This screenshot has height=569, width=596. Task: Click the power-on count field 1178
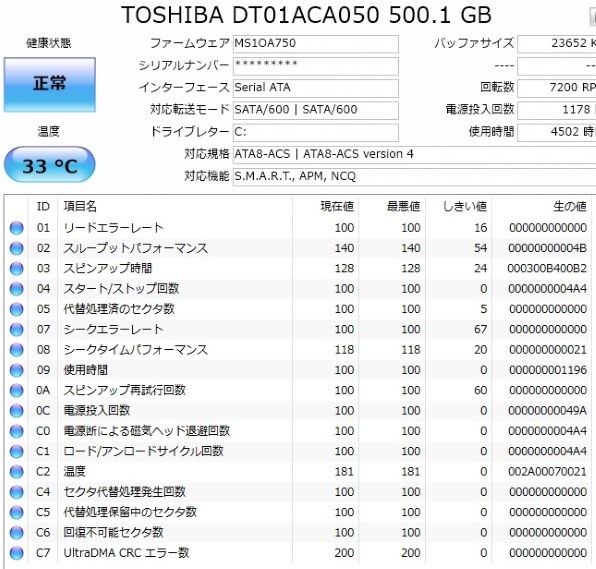pyautogui.click(x=557, y=110)
